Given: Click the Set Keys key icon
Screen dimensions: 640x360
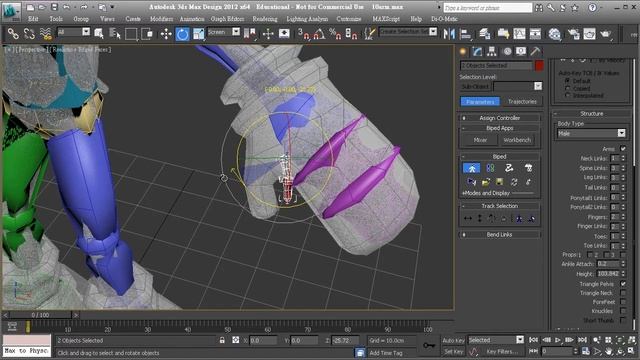Looking at the screenshot, I should pos(429,345).
